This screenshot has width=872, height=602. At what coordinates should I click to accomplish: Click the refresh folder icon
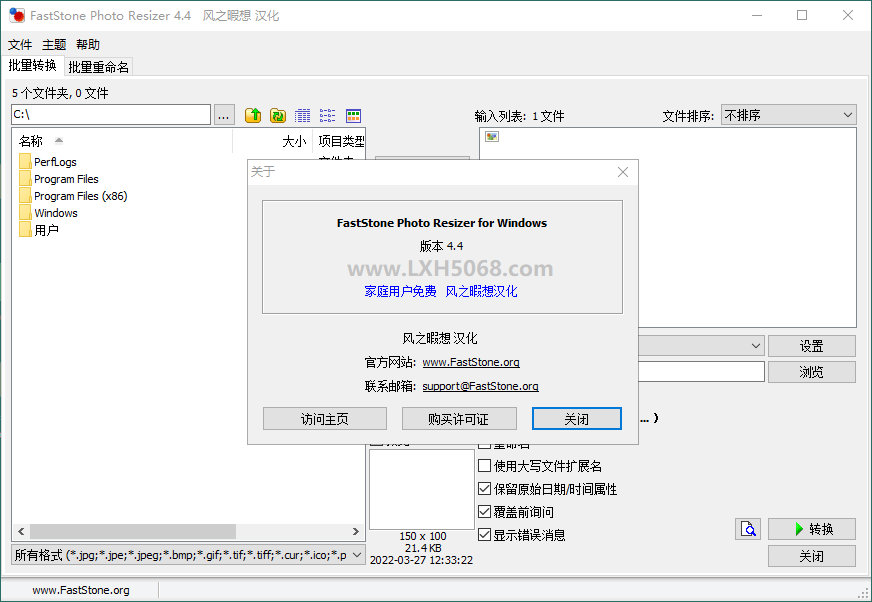278,115
